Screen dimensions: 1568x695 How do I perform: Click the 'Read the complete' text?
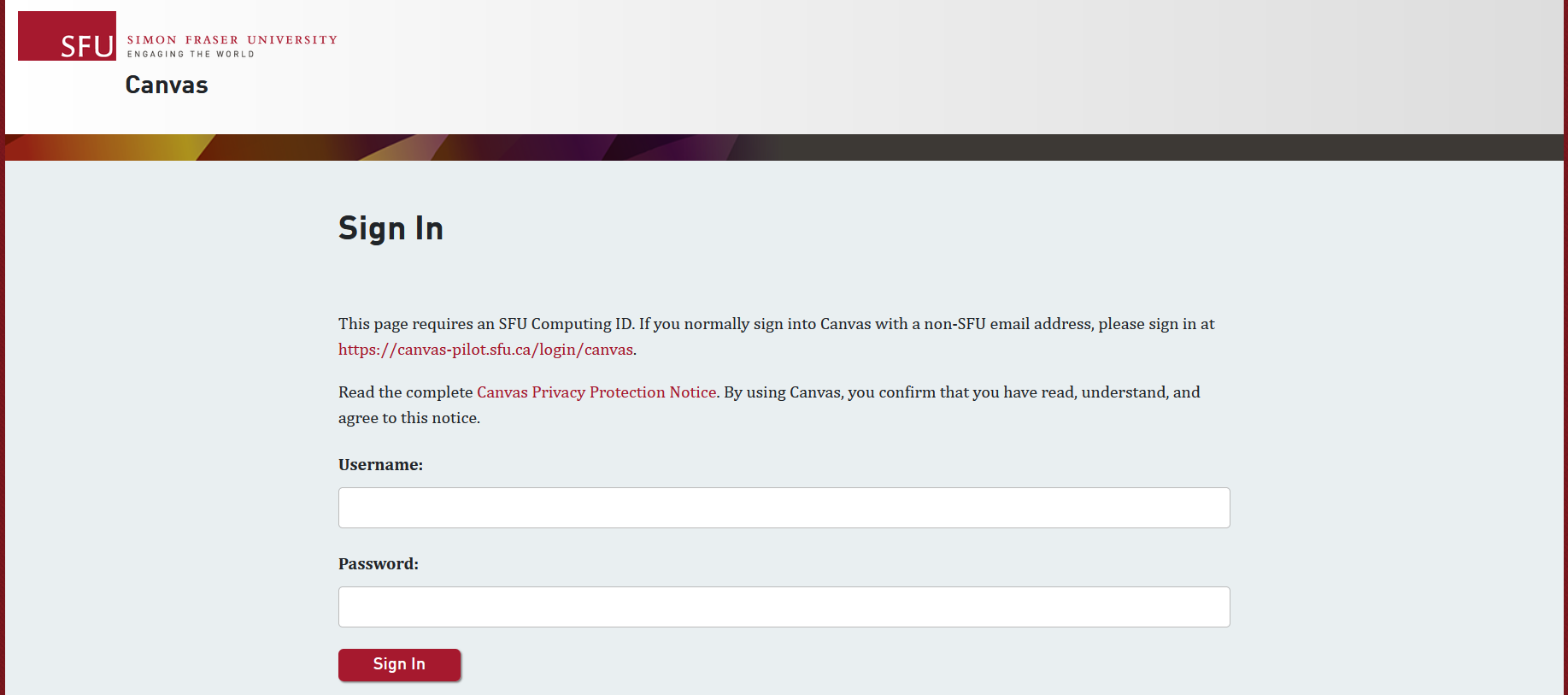[405, 392]
